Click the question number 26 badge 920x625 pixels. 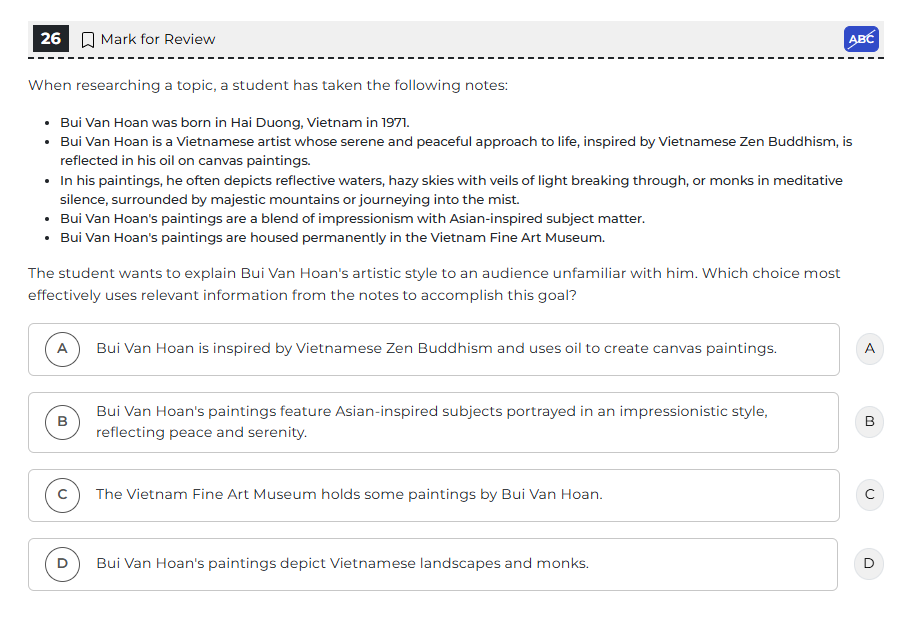click(51, 39)
